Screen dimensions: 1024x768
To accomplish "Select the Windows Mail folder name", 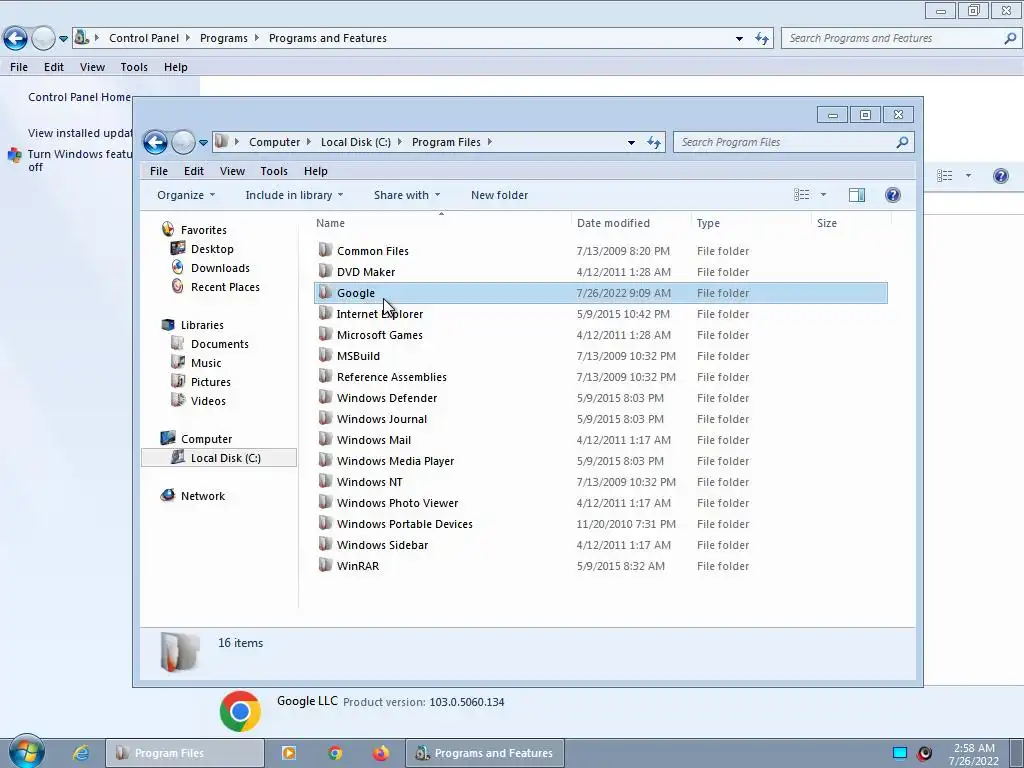I will point(374,440).
